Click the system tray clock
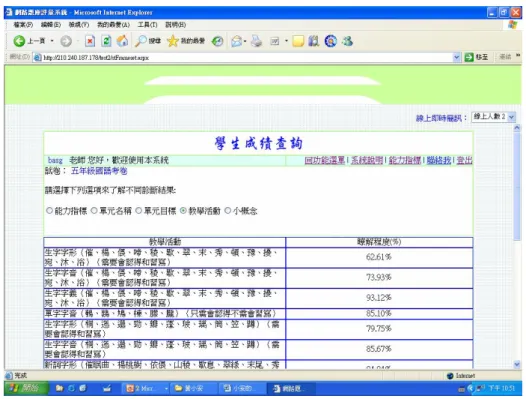526x399 pixels. [501, 388]
